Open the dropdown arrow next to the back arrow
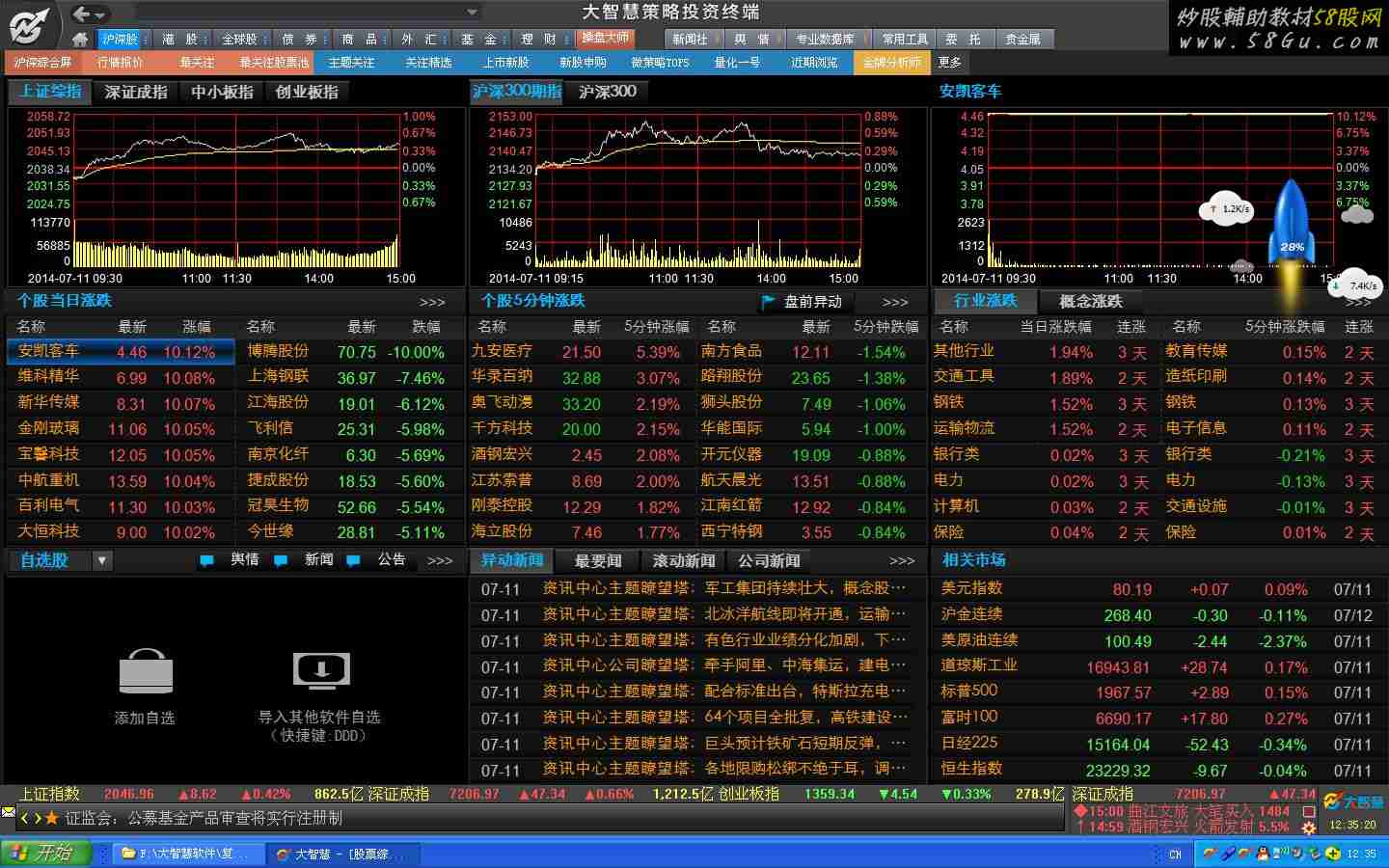 coord(100,14)
